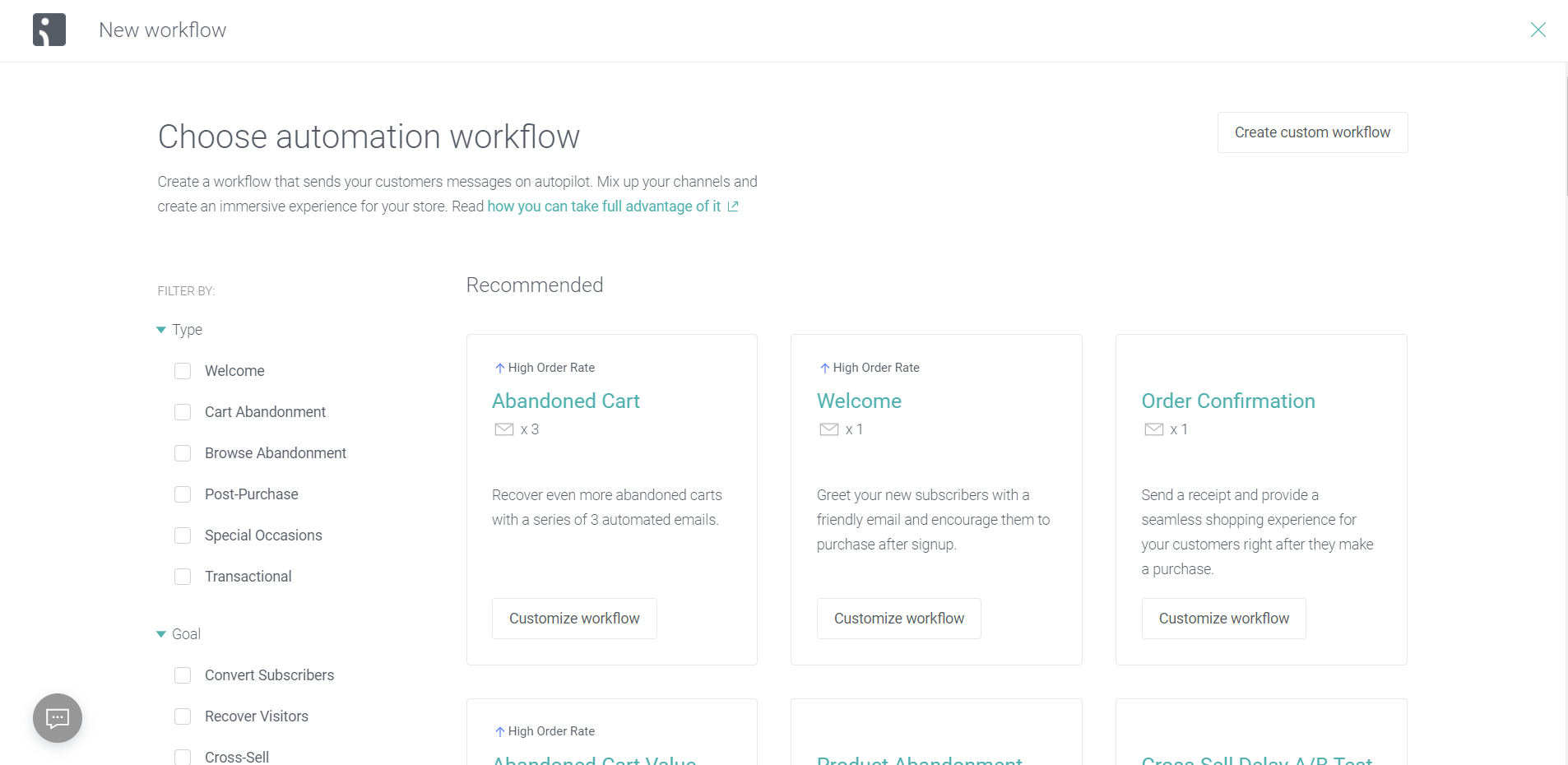Select the Welcome workflow card title

pos(859,401)
